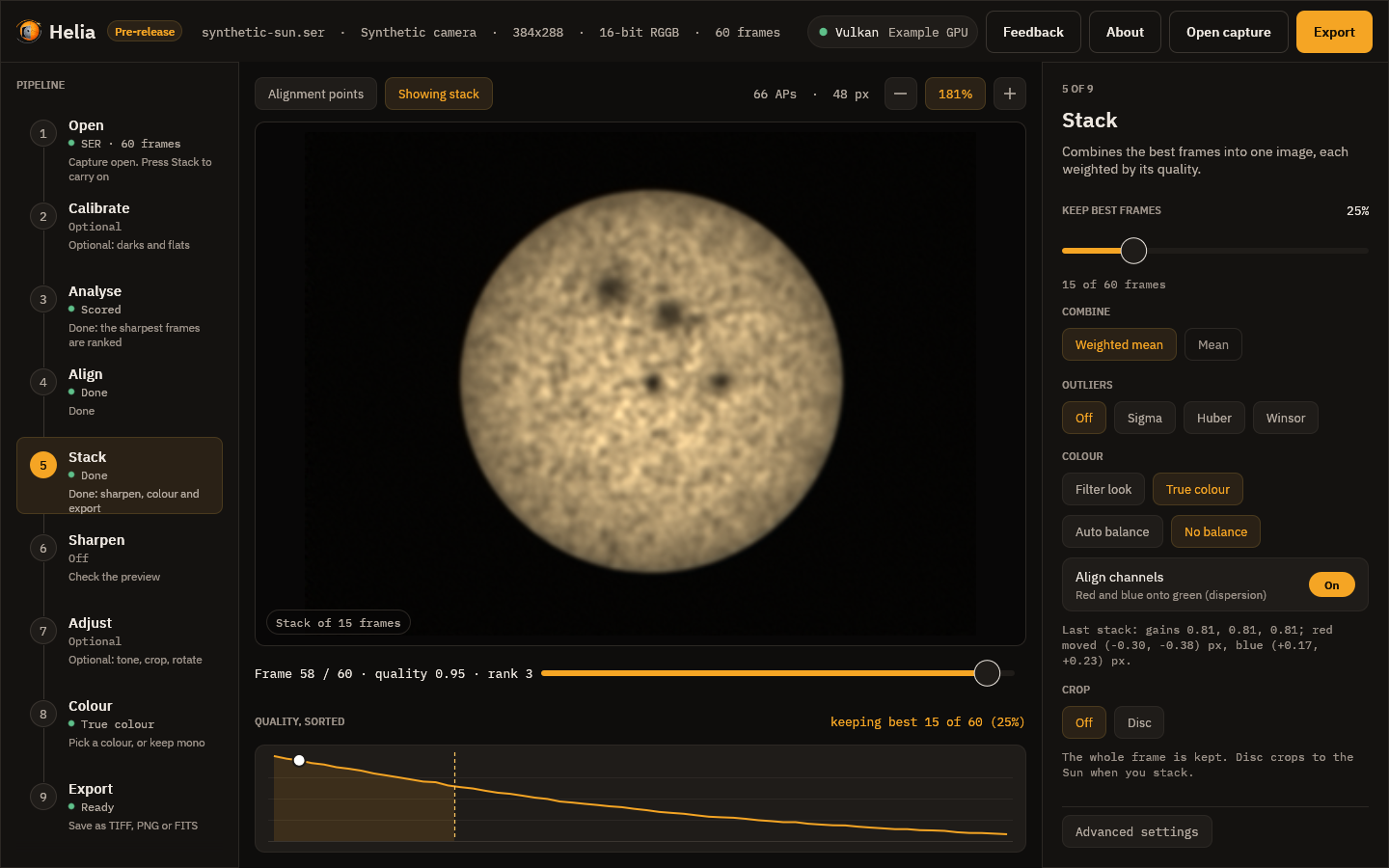Reset zoom via 181% button

(955, 94)
